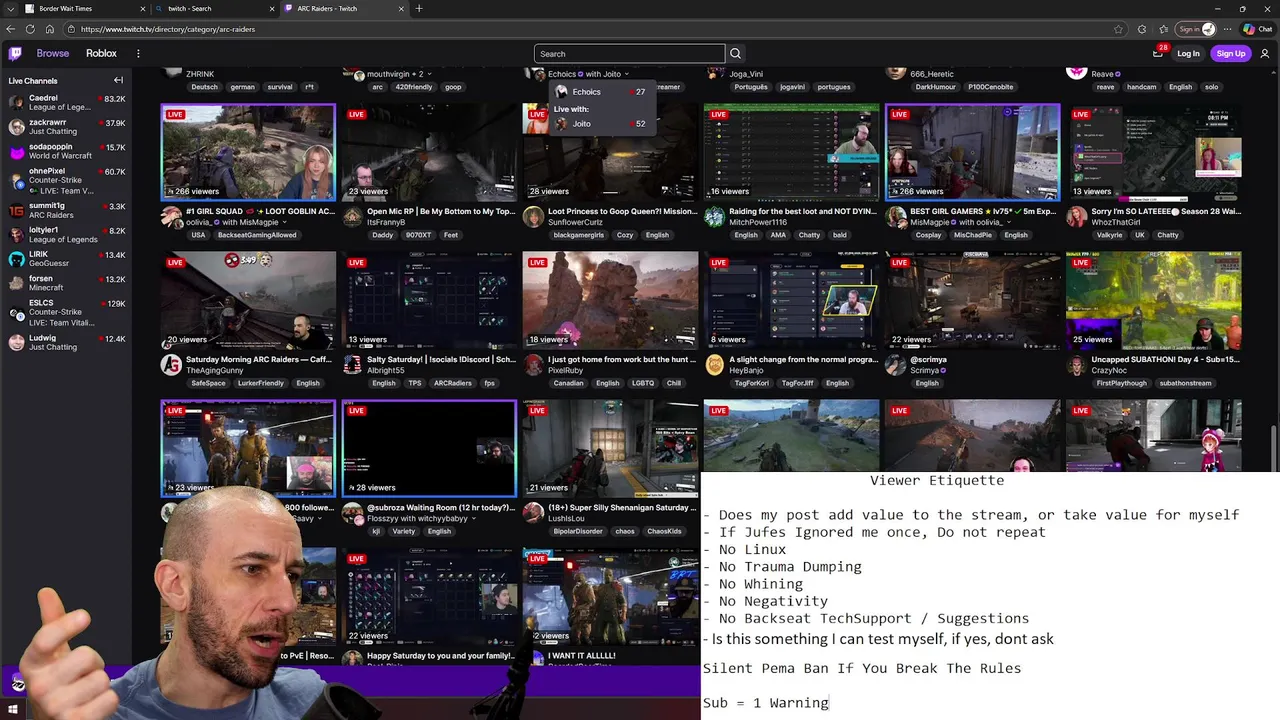Open forsen Minecraft channel in sidebar
The height and width of the screenshot is (720, 1280).
[x=65, y=283]
